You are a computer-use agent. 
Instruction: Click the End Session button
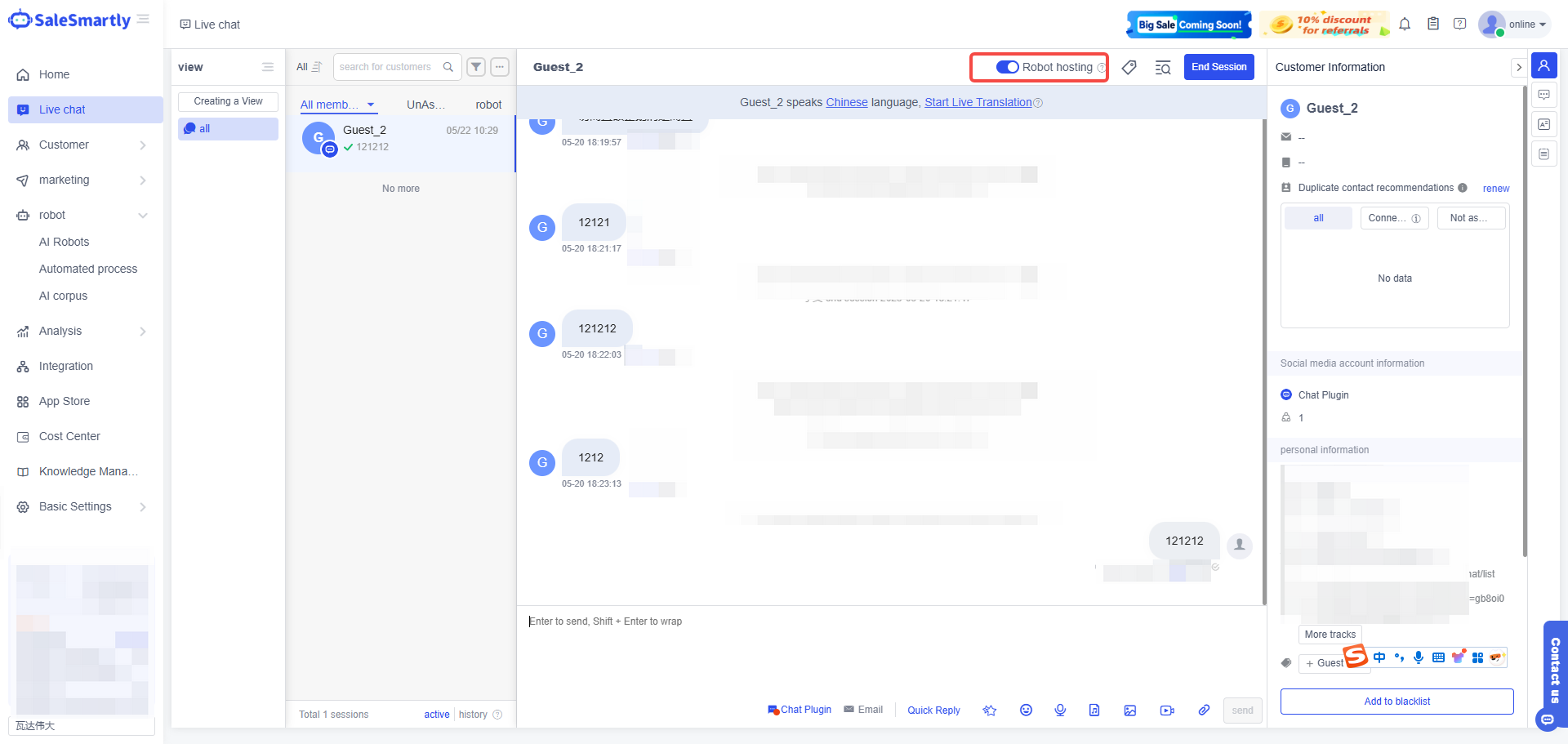1218,67
